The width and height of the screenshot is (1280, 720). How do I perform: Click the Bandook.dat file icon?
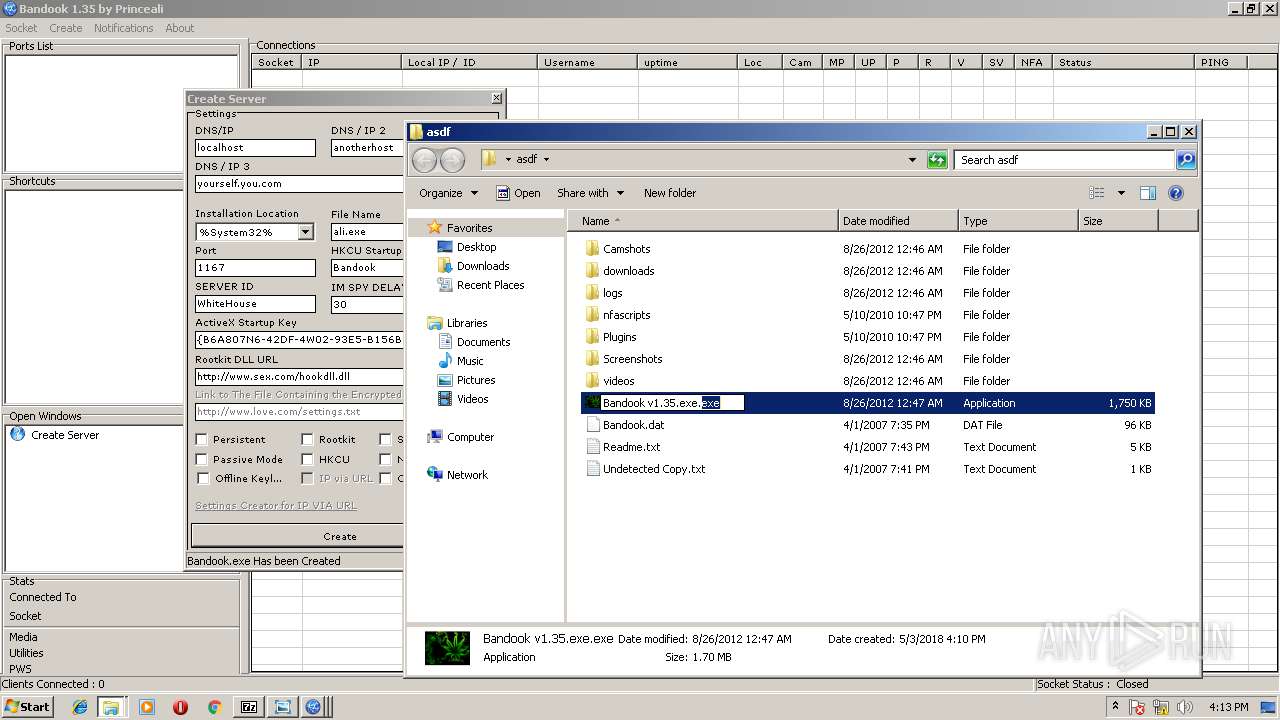tap(592, 425)
